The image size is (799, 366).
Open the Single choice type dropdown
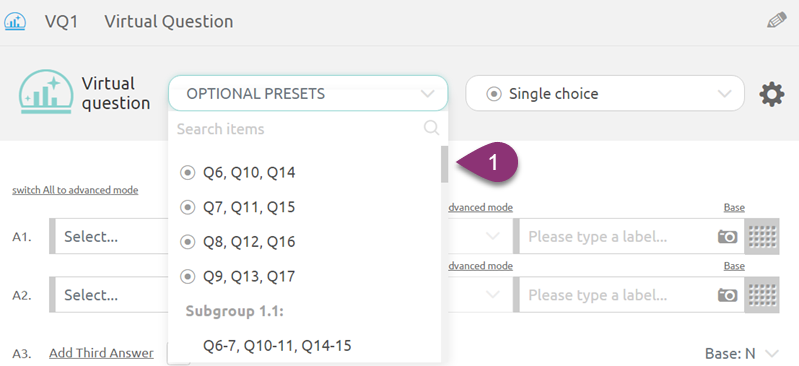click(605, 93)
